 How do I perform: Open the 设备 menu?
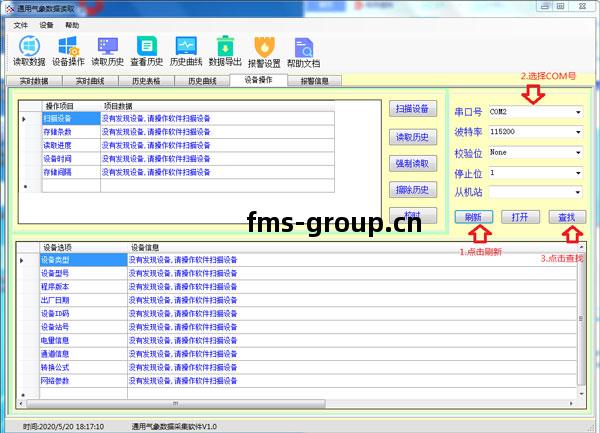click(x=46, y=24)
